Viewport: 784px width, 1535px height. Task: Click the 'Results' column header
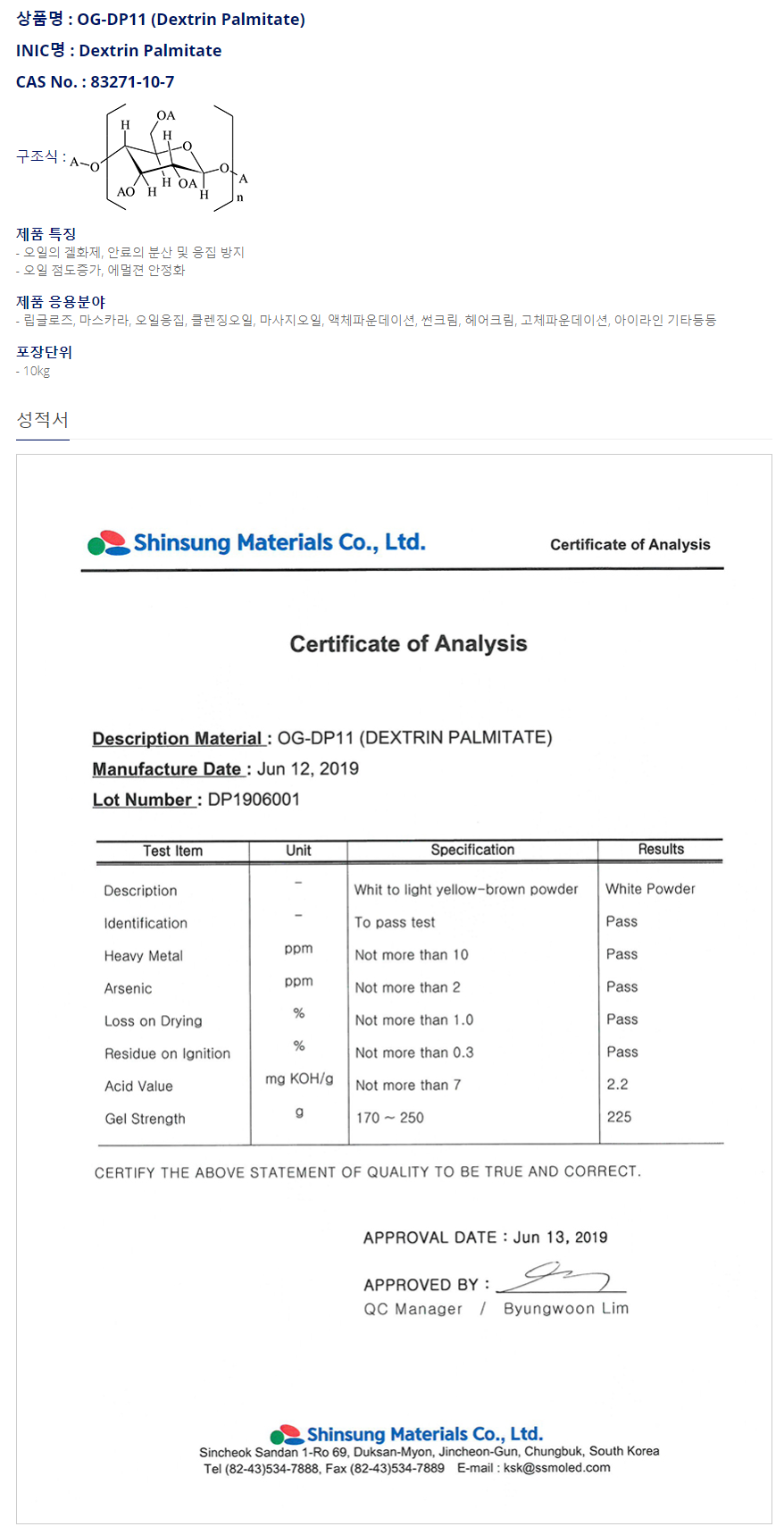661,850
